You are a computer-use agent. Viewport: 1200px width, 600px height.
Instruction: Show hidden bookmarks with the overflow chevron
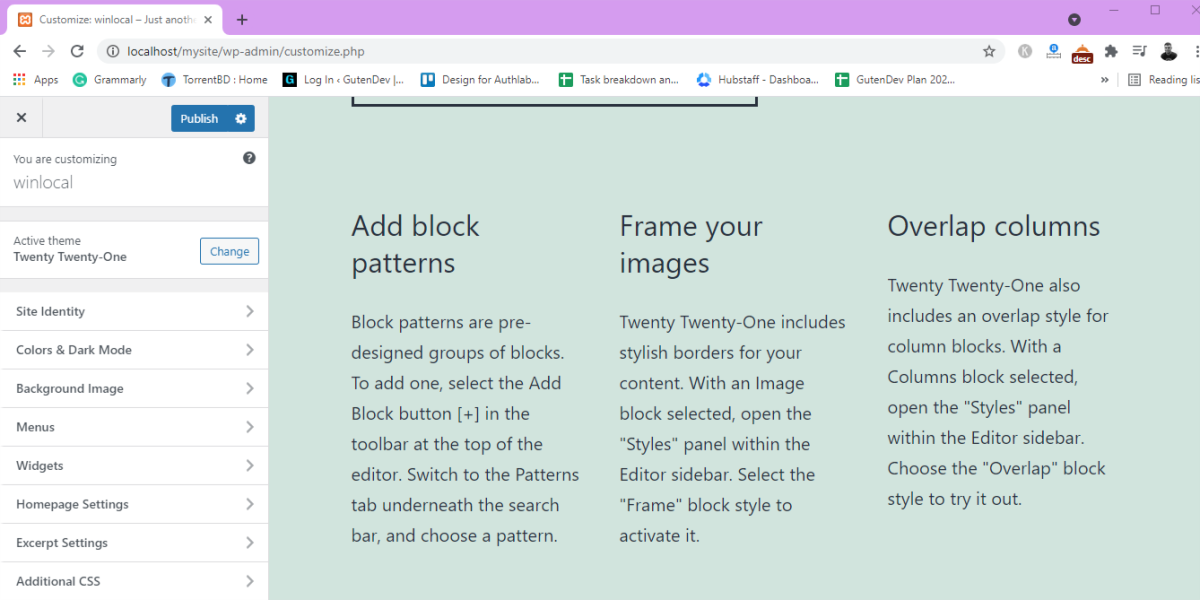(x=1105, y=80)
